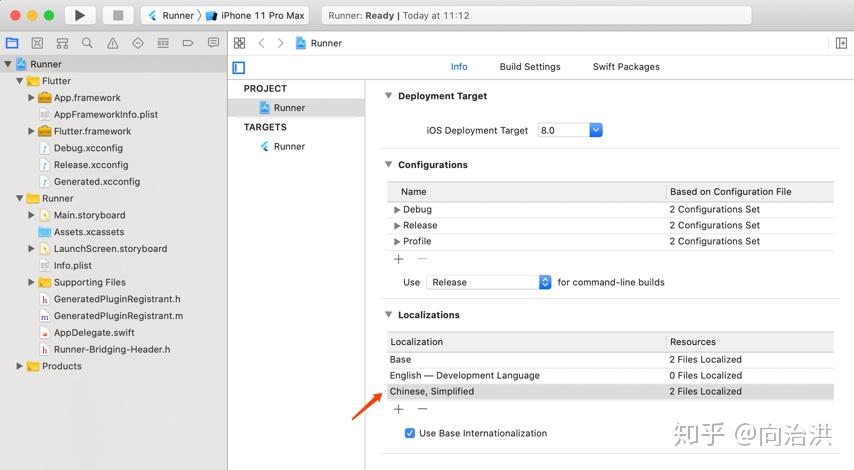Screen dimensions: 854x470
Task: Select Runner scheme in toolbar
Action: 172,15
